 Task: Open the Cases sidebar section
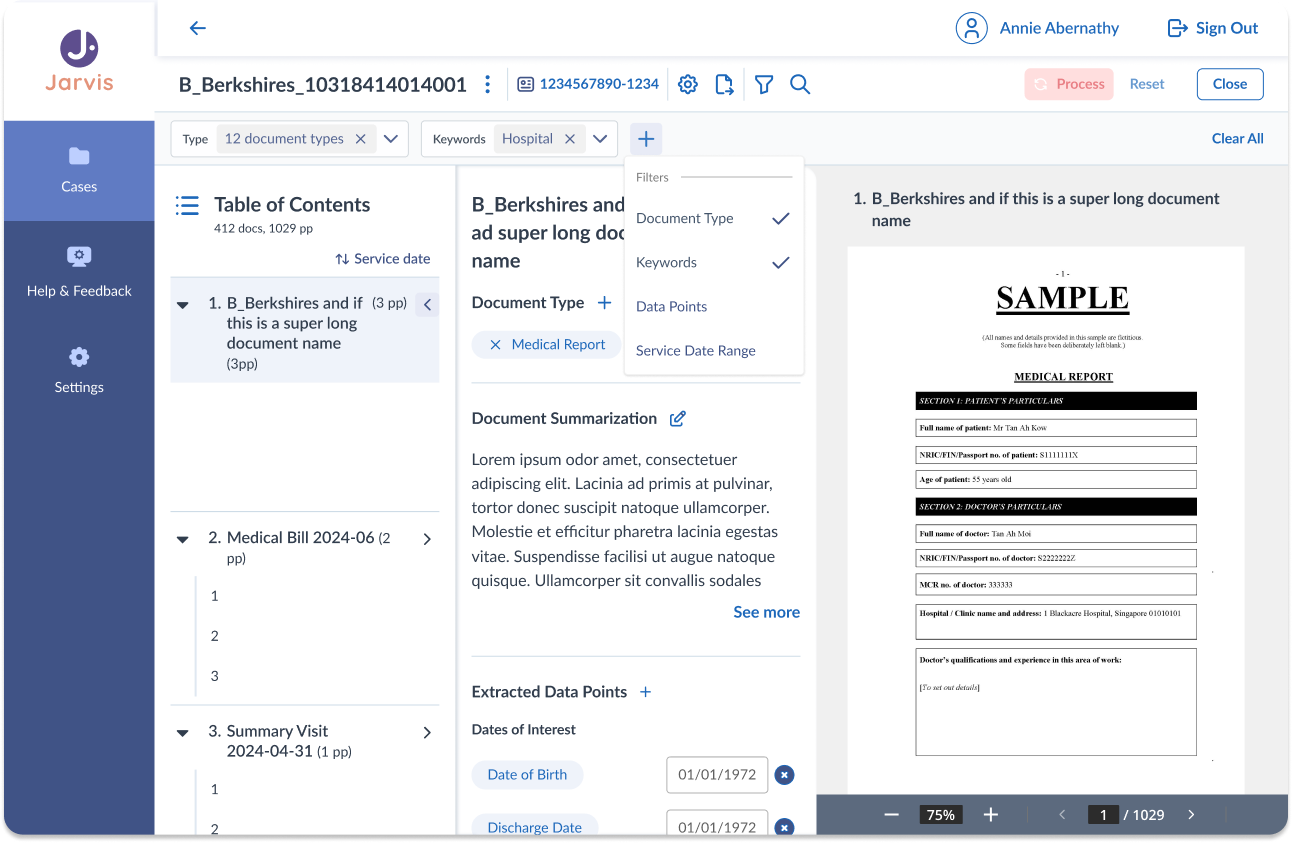(79, 170)
